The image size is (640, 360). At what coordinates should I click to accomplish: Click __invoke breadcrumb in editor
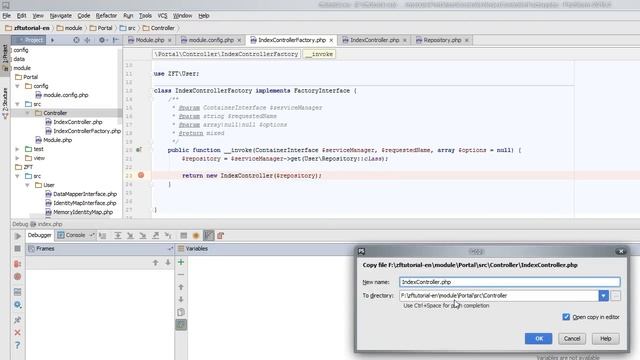tap(319, 54)
